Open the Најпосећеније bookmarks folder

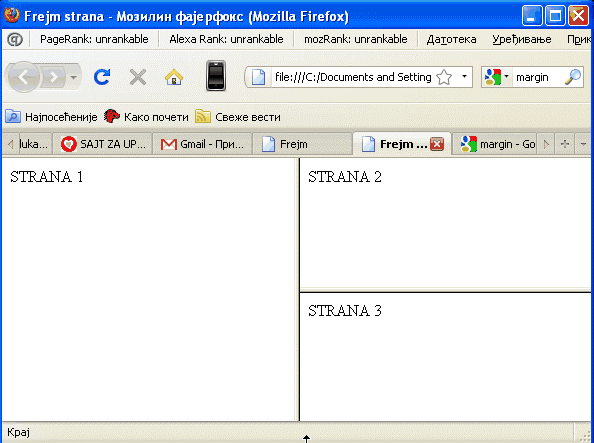point(52,117)
